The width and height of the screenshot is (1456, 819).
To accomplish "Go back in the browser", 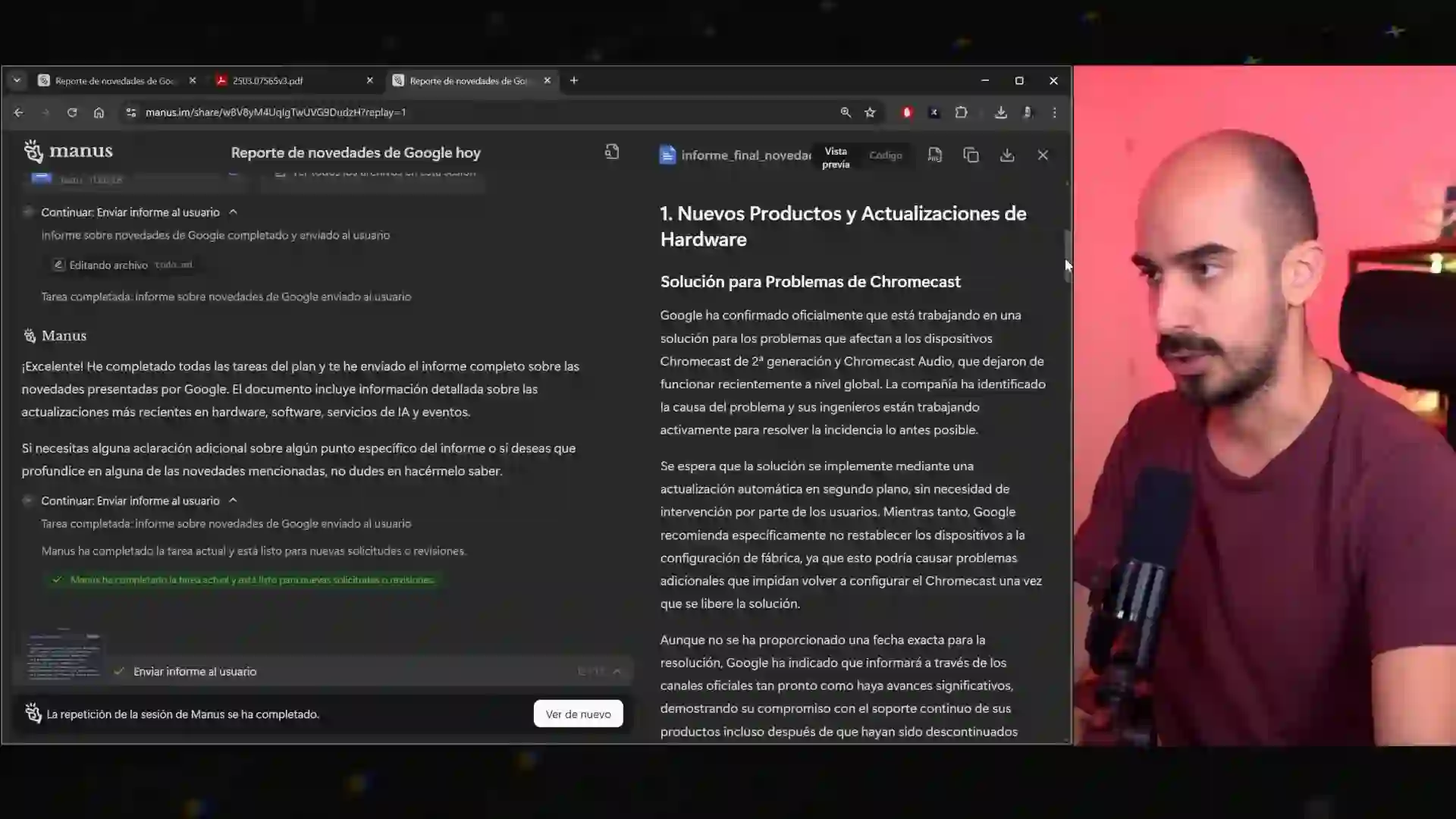I will (18, 112).
